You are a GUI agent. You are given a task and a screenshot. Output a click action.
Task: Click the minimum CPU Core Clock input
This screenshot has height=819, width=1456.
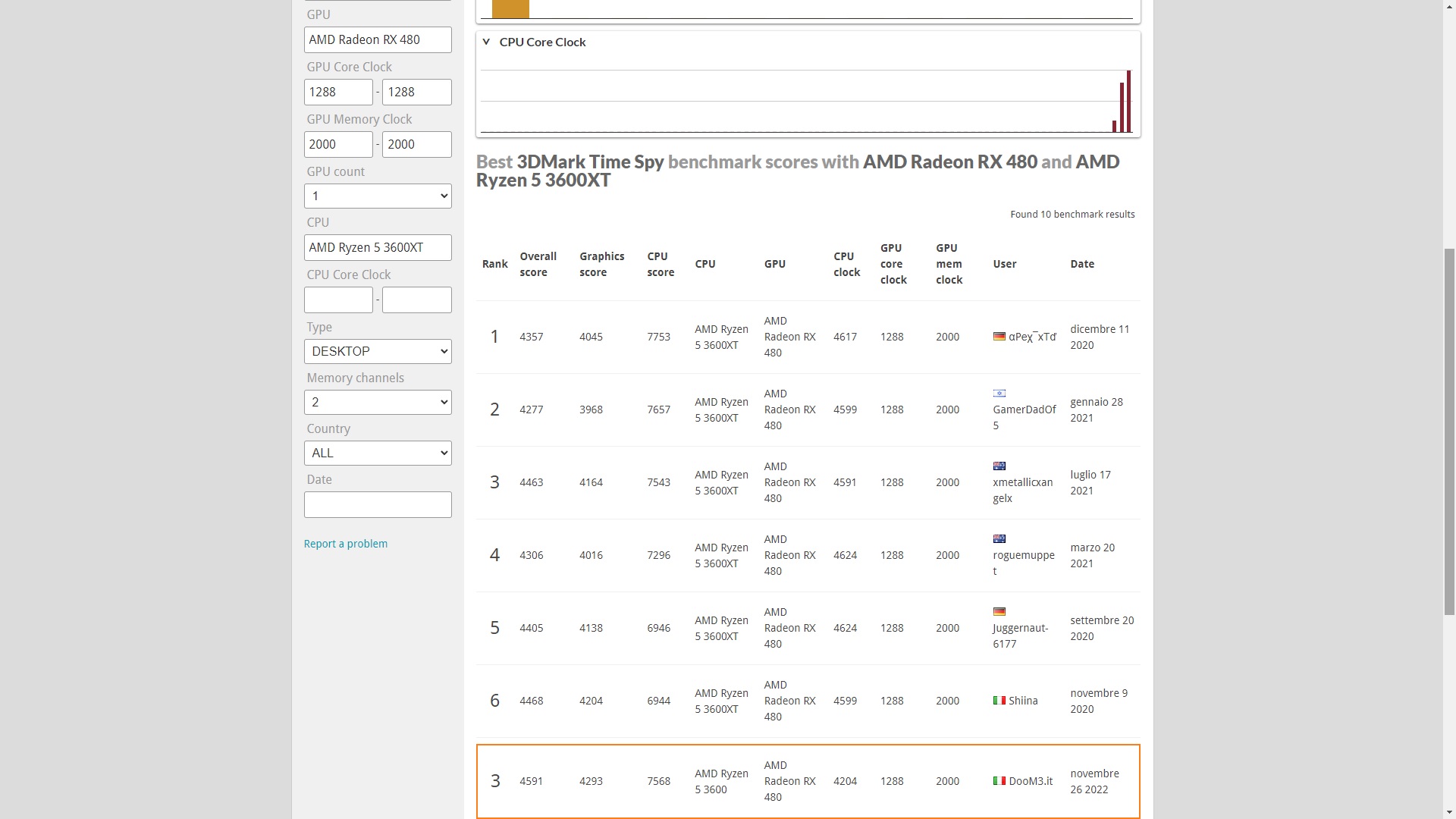[338, 300]
